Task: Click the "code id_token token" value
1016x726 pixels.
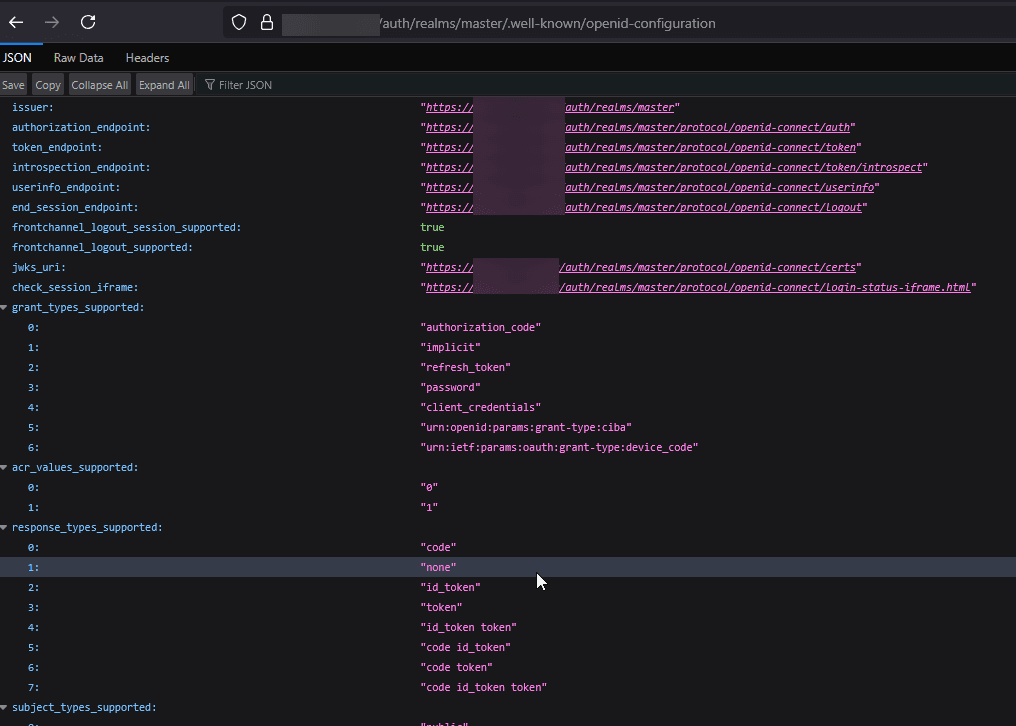Action: 483,688
